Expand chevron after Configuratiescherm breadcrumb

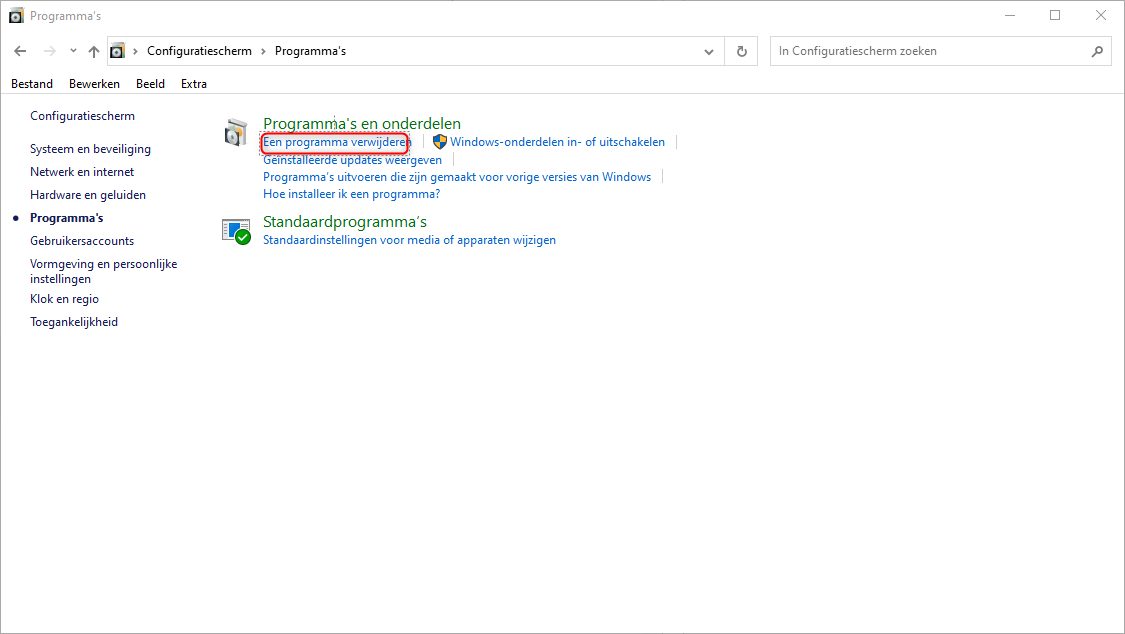[263, 51]
